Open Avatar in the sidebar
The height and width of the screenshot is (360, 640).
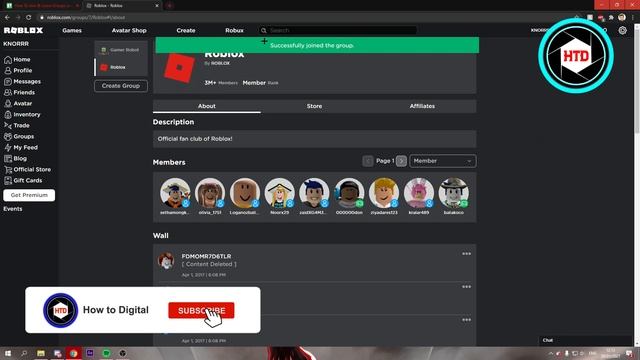pyautogui.click(x=18, y=104)
